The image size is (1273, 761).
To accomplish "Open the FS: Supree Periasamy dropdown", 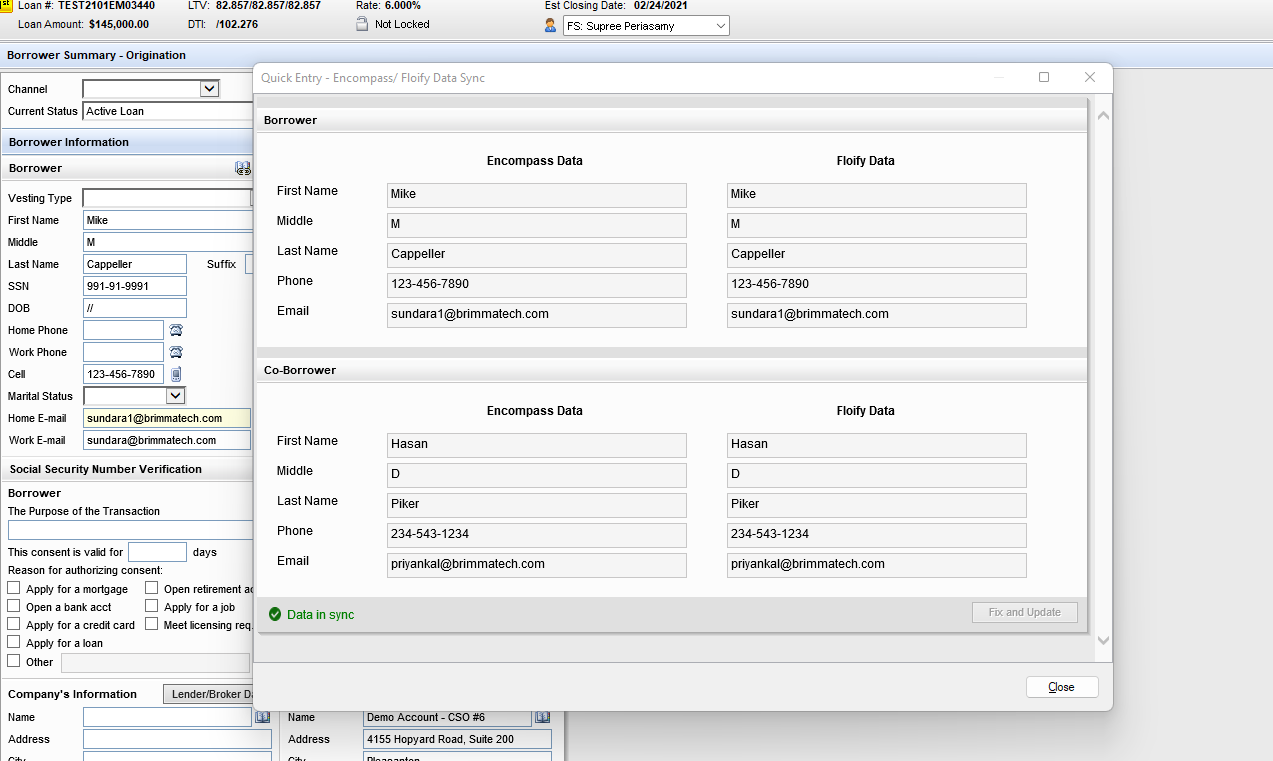I will [721, 26].
